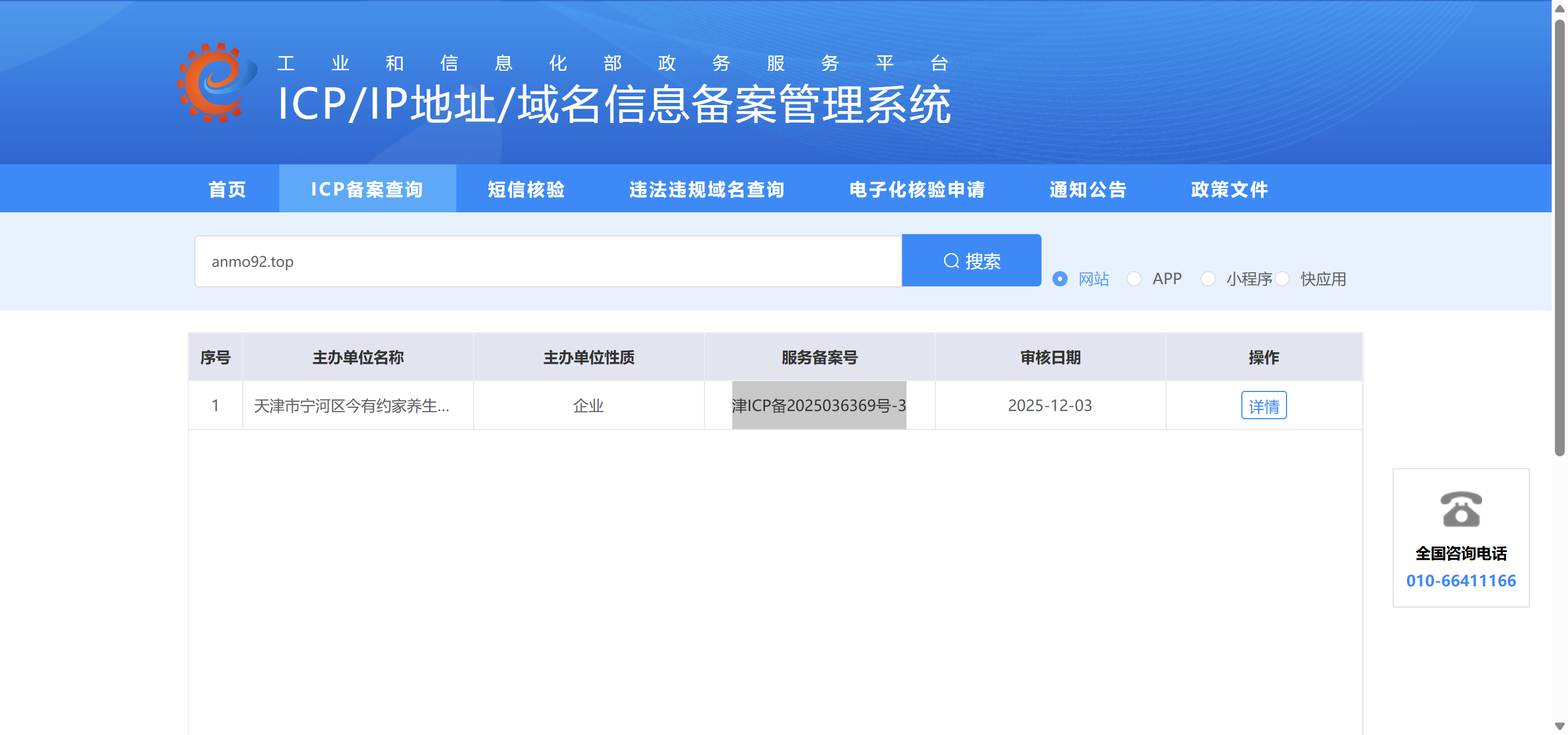Click the telephone icon in contact box
Viewport: 1568px width, 735px height.
[x=1460, y=509]
